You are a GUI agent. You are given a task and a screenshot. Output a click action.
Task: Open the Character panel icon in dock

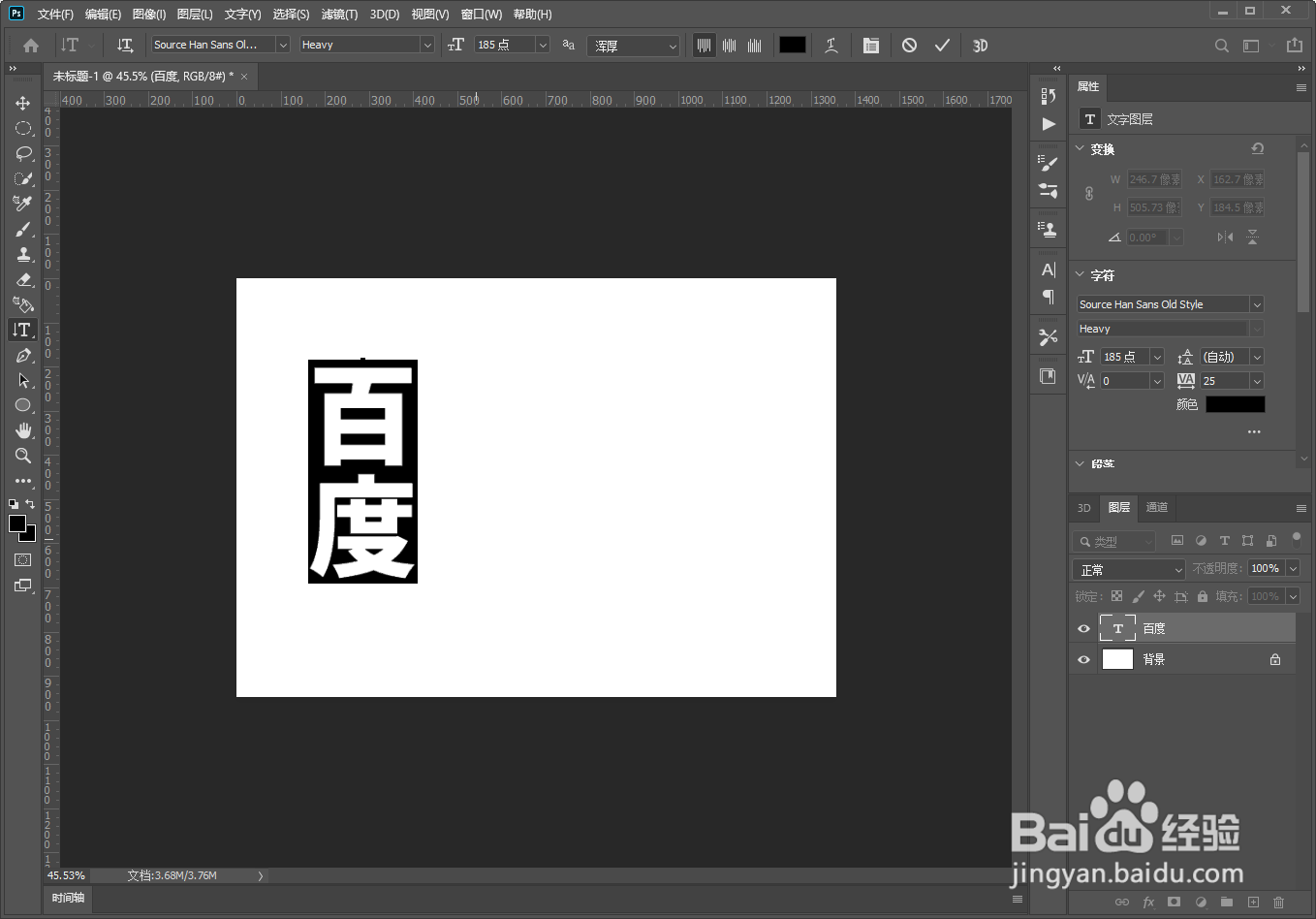(x=1049, y=269)
